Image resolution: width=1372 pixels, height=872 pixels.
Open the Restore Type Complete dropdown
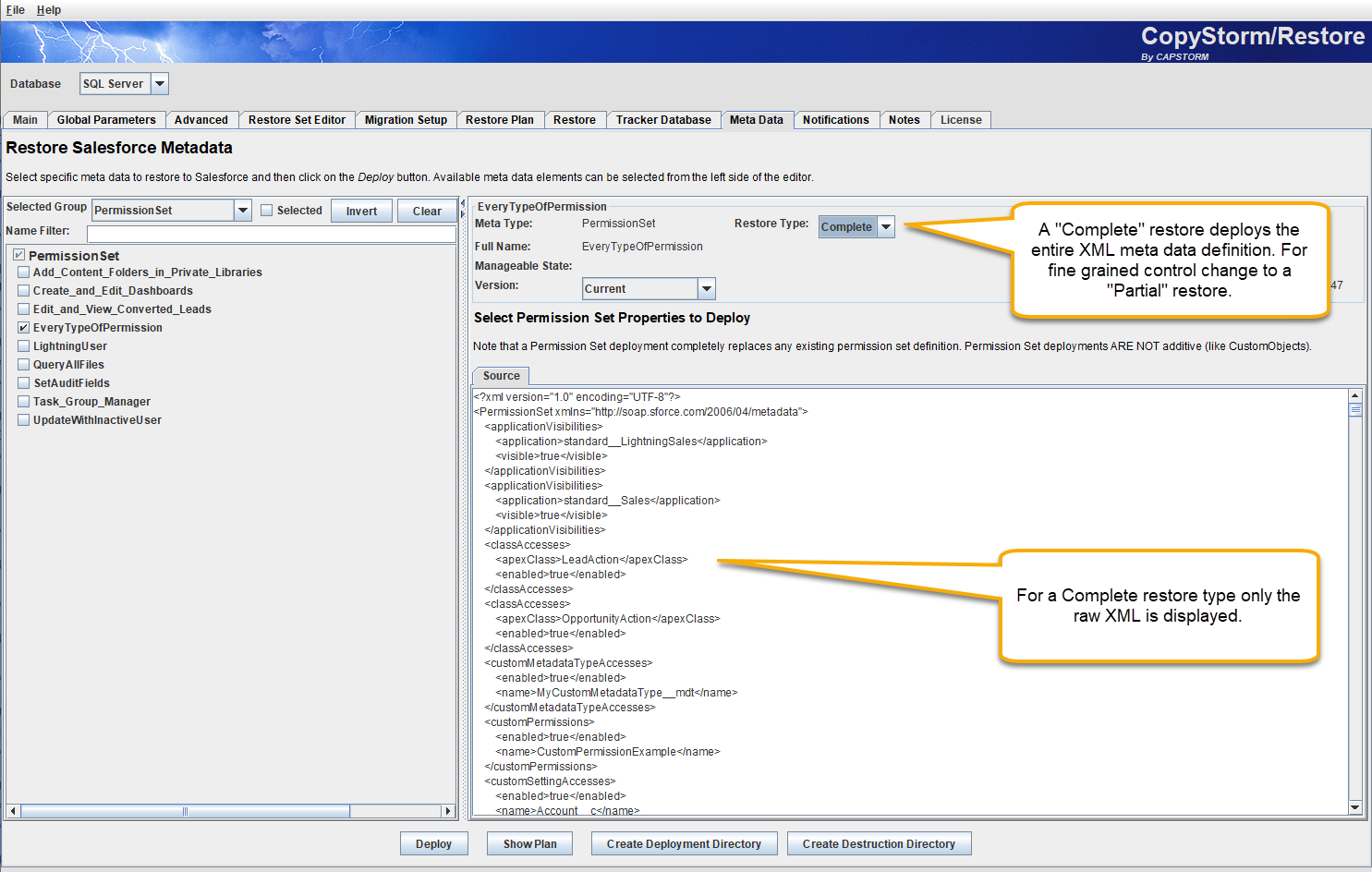[x=886, y=227]
